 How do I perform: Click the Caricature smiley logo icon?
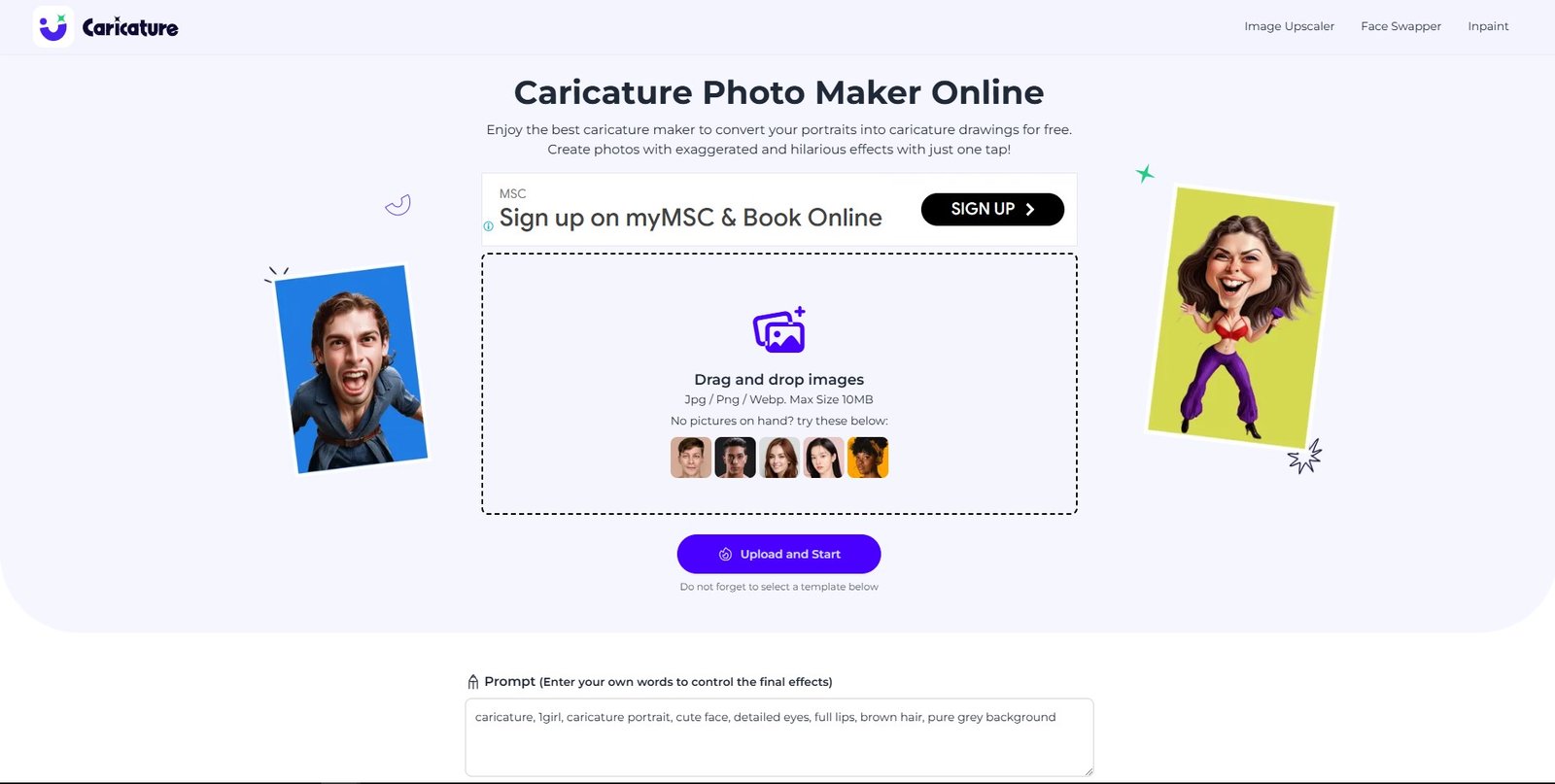coord(52,26)
